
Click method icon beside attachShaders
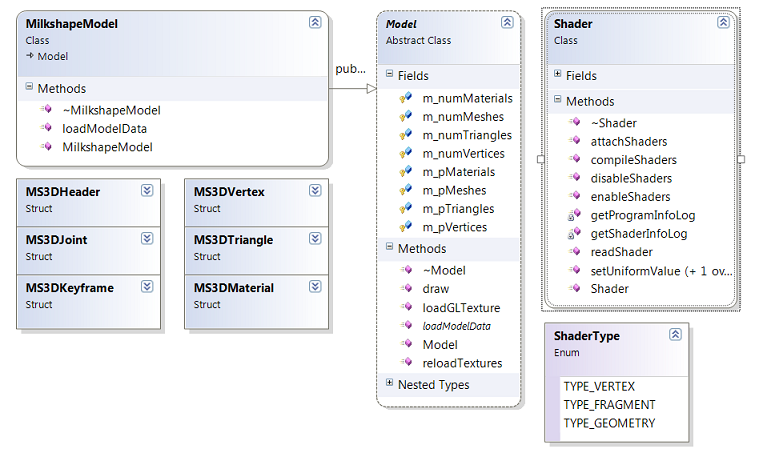click(575, 140)
